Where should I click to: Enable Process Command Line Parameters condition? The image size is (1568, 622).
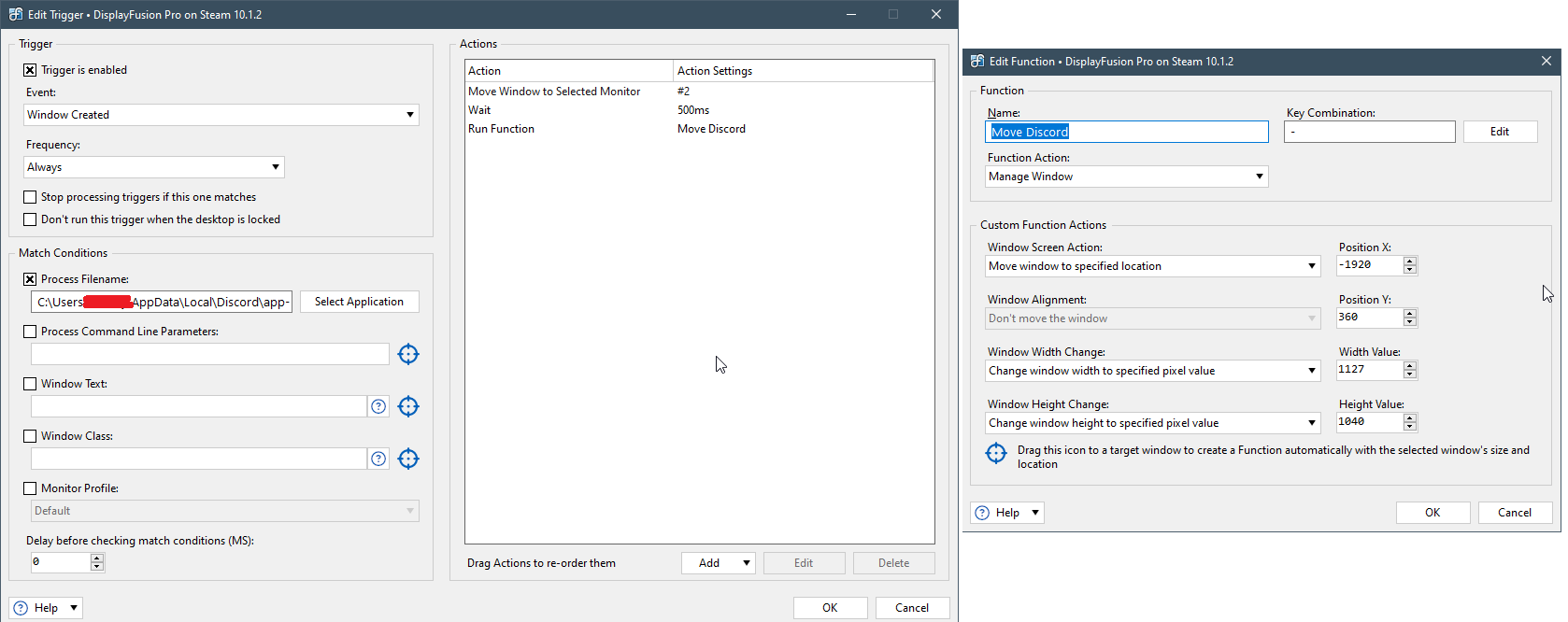point(30,332)
